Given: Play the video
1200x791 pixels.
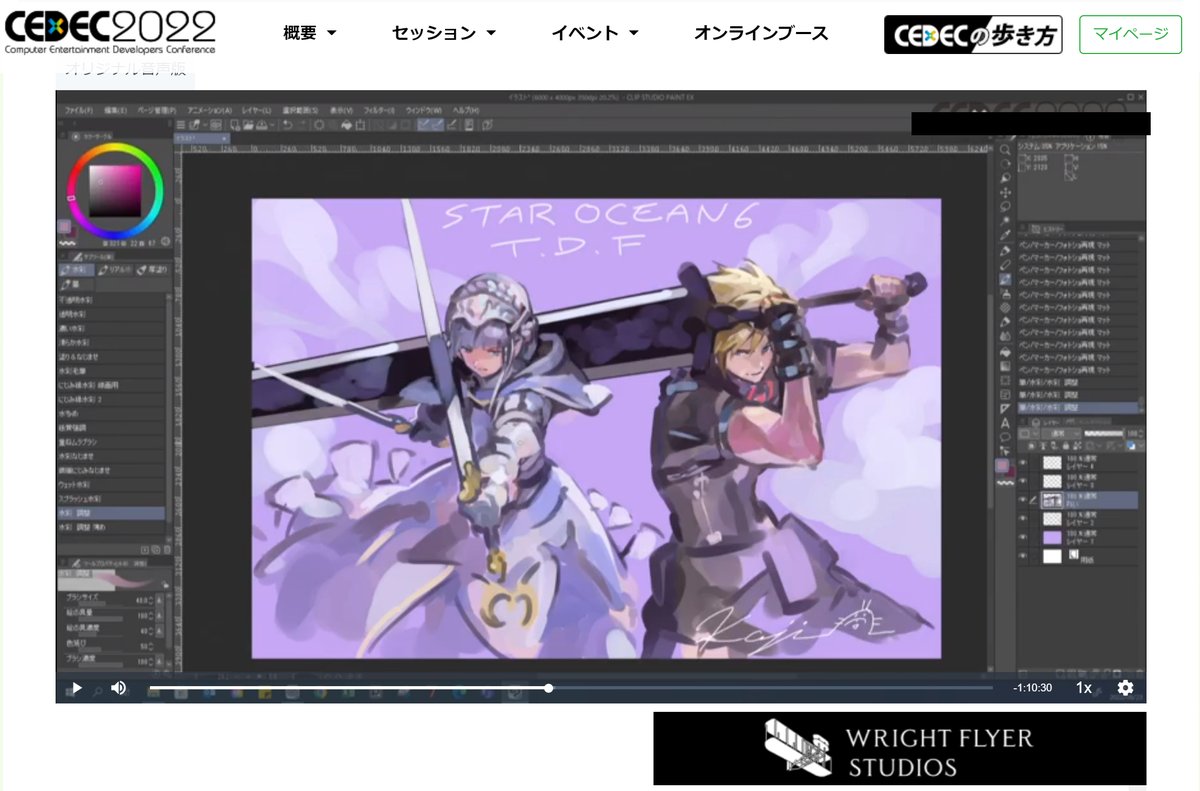Looking at the screenshot, I should pos(76,688).
